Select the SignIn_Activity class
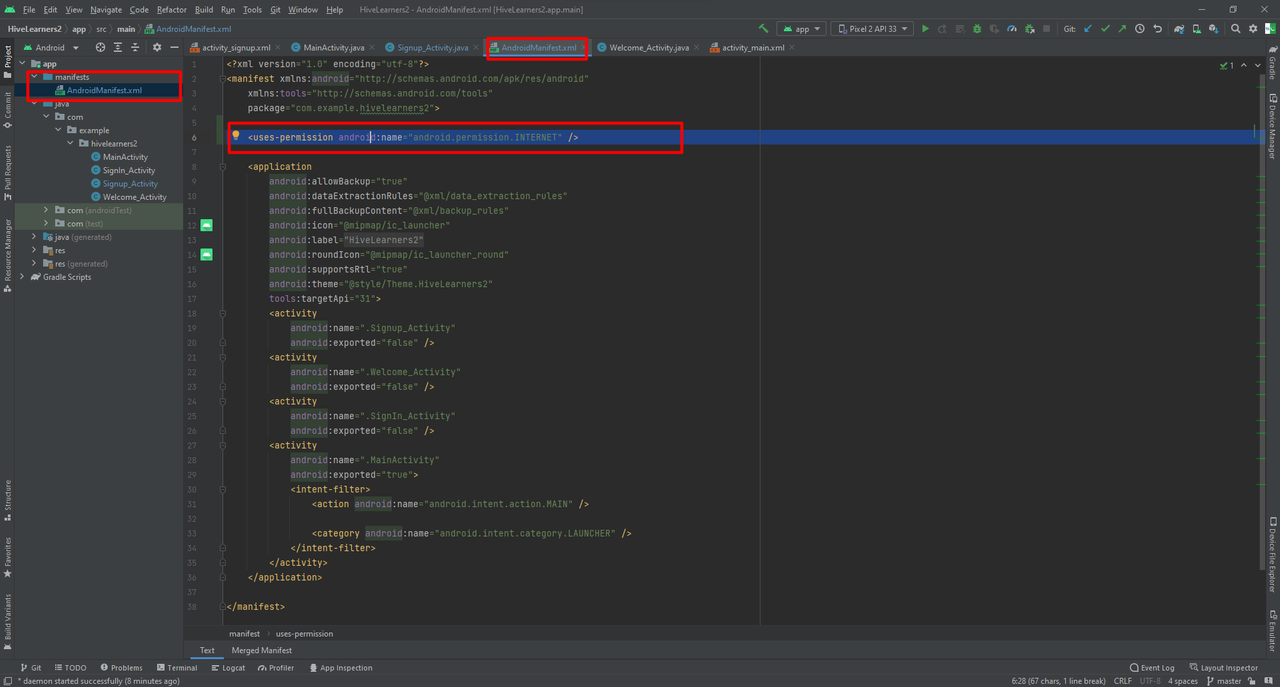 click(x=129, y=170)
